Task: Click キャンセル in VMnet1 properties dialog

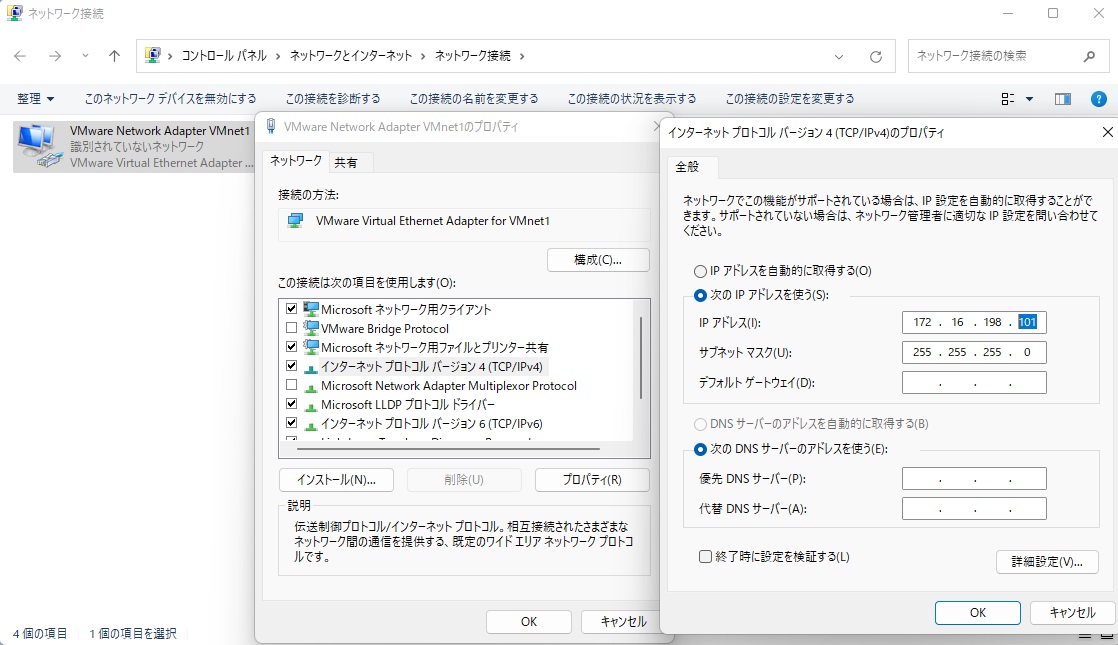Action: tap(623, 621)
